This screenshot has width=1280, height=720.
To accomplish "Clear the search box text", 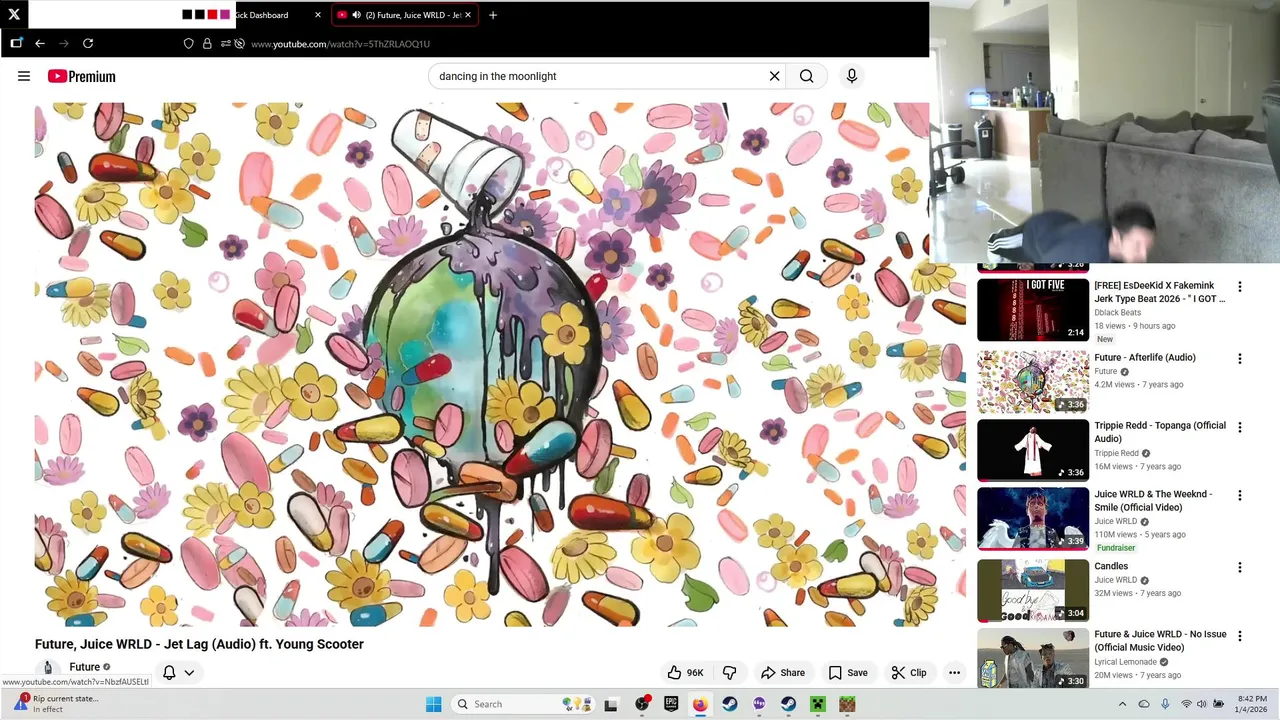I will tap(774, 76).
